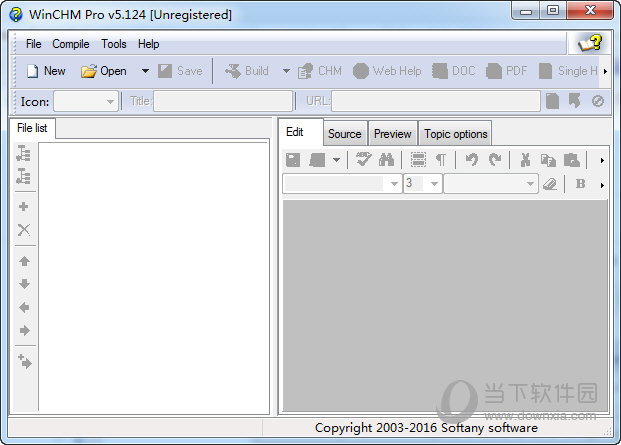Click the second tree-structure icon in File list
This screenshot has height=445, width=621.
click(x=24, y=176)
